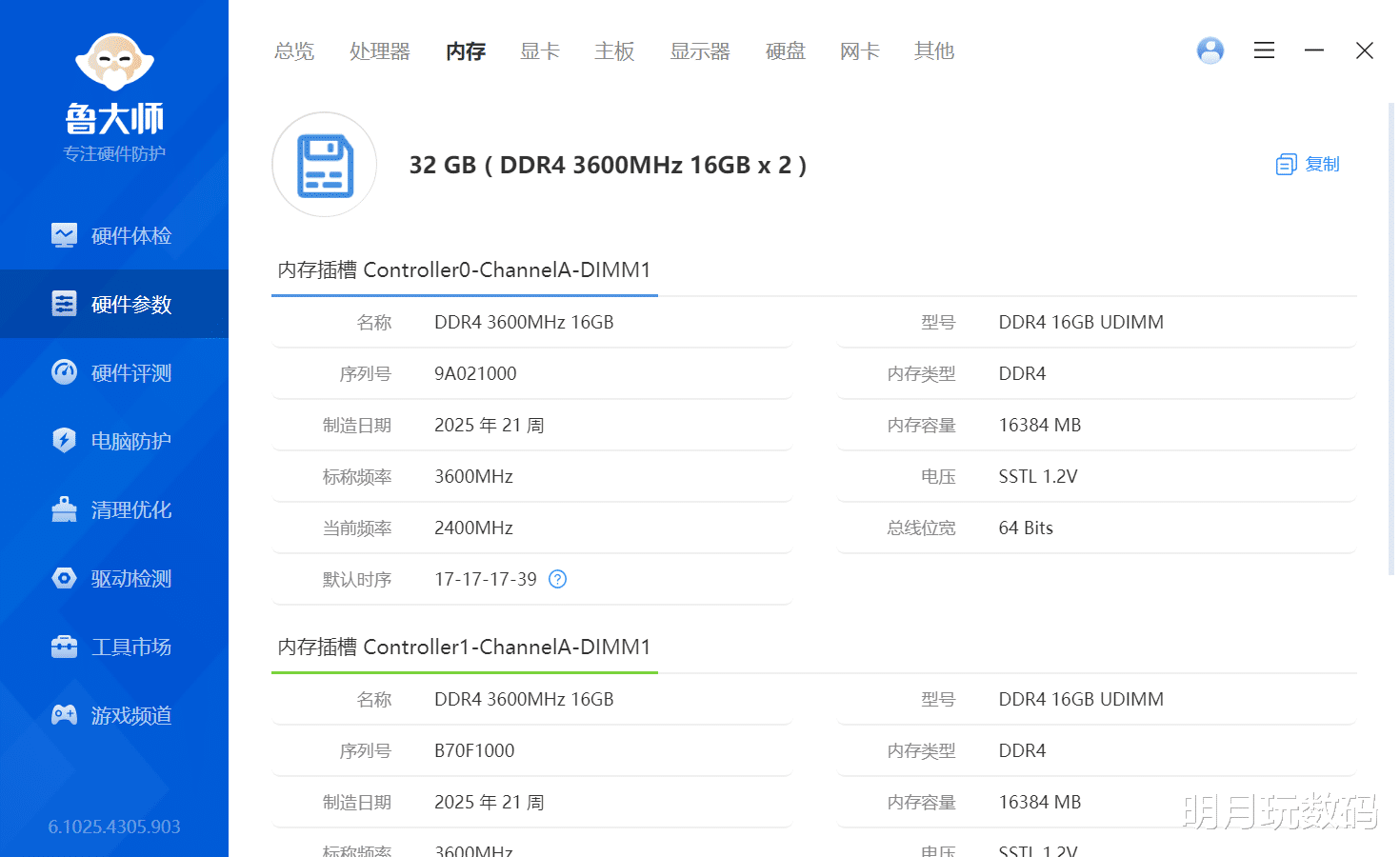Open the 硬件评测 benchmark gauge icon
Screen dimensions: 1400x857
pyautogui.click(x=64, y=372)
